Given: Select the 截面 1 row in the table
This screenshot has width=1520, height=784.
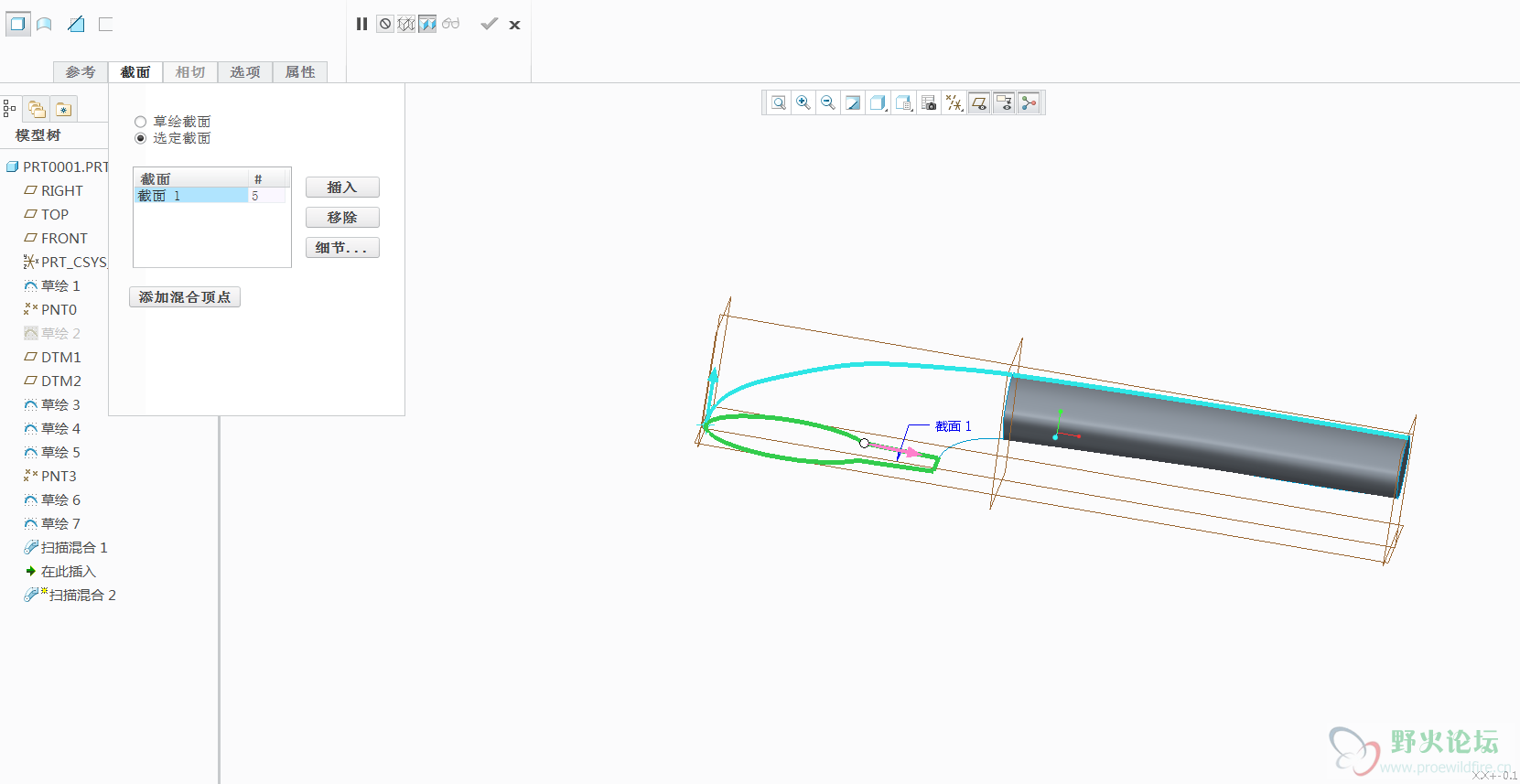Looking at the screenshot, I should click(210, 196).
